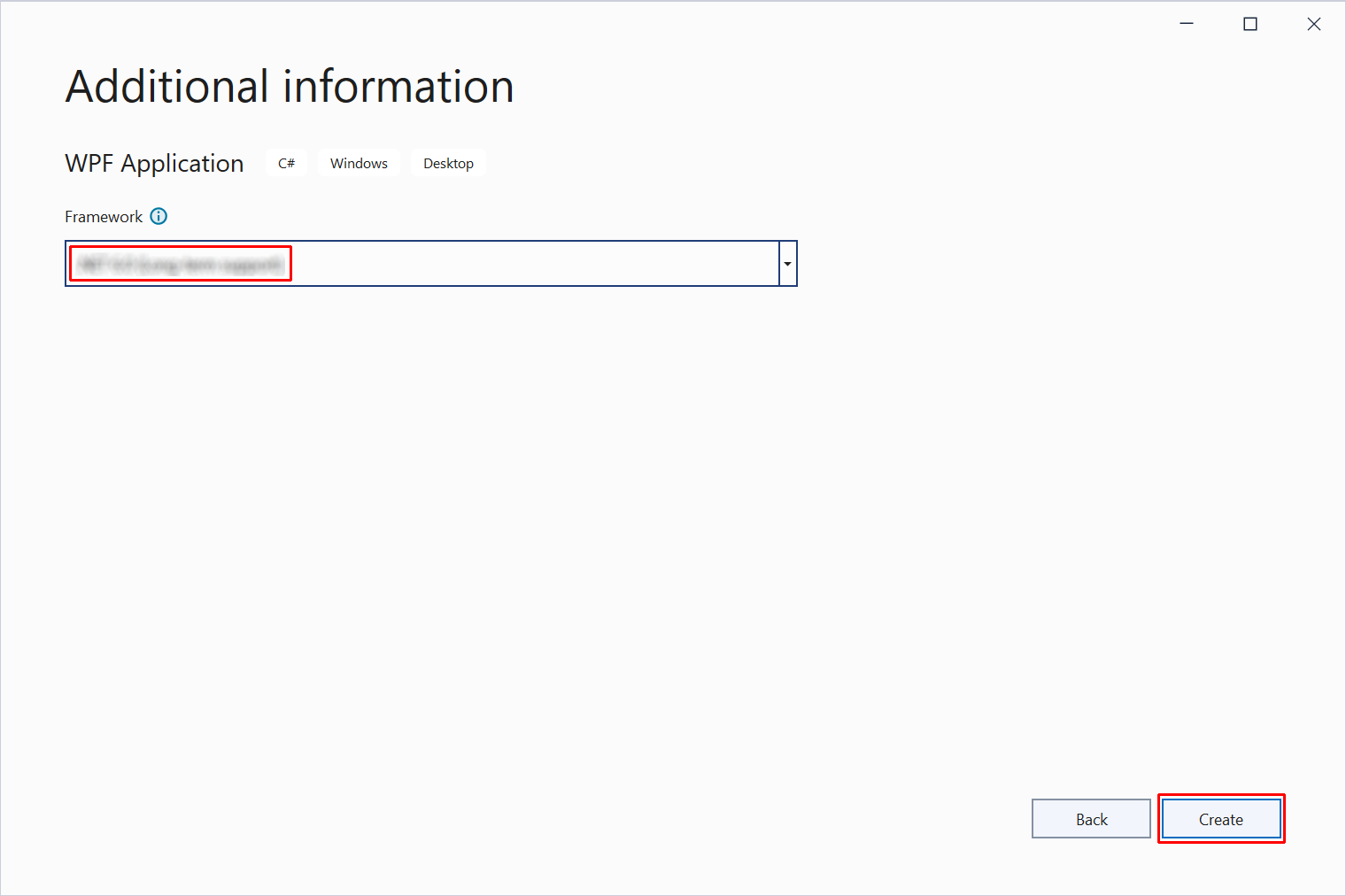Open framework options via the dropdown caret
1346x896 pixels.
(786, 263)
